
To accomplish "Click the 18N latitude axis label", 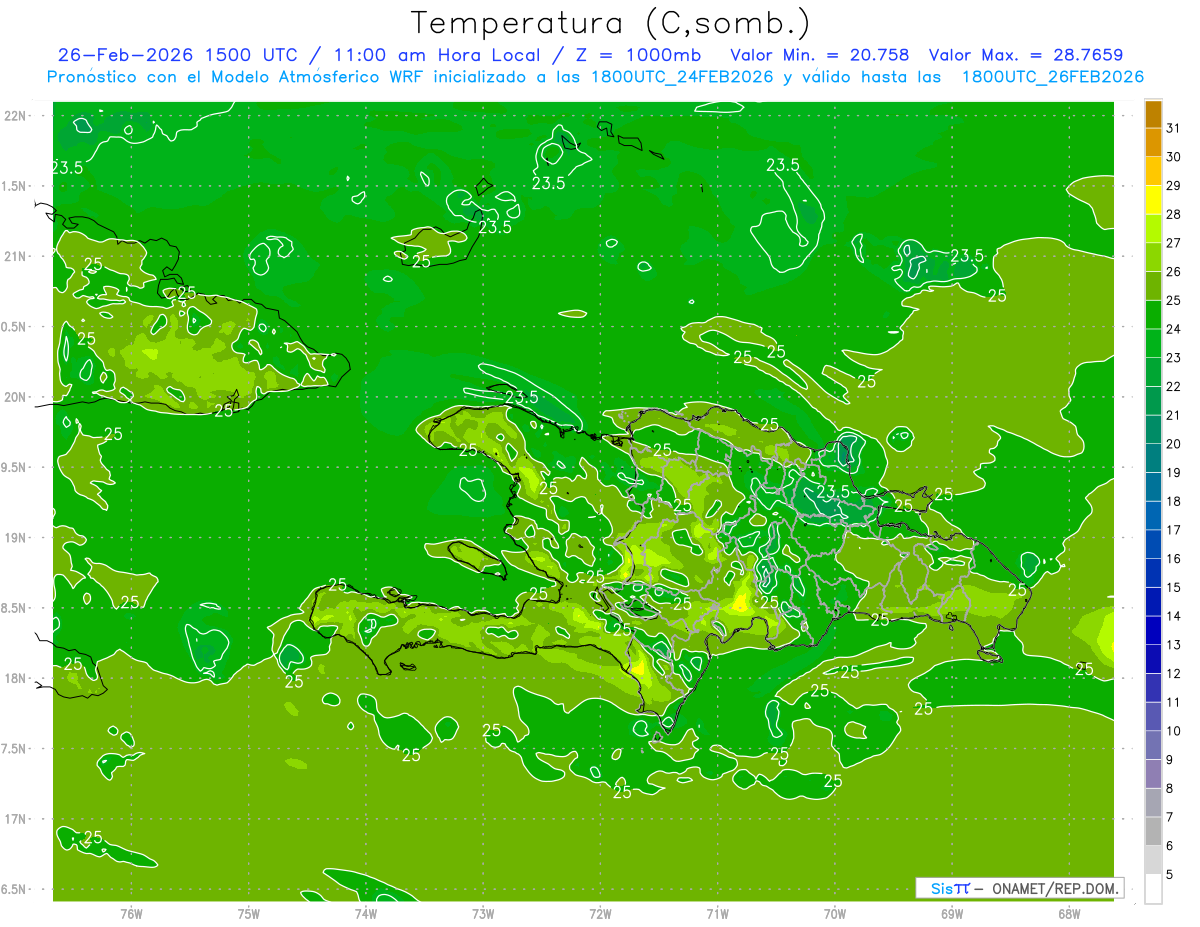I will pyautogui.click(x=15, y=678).
